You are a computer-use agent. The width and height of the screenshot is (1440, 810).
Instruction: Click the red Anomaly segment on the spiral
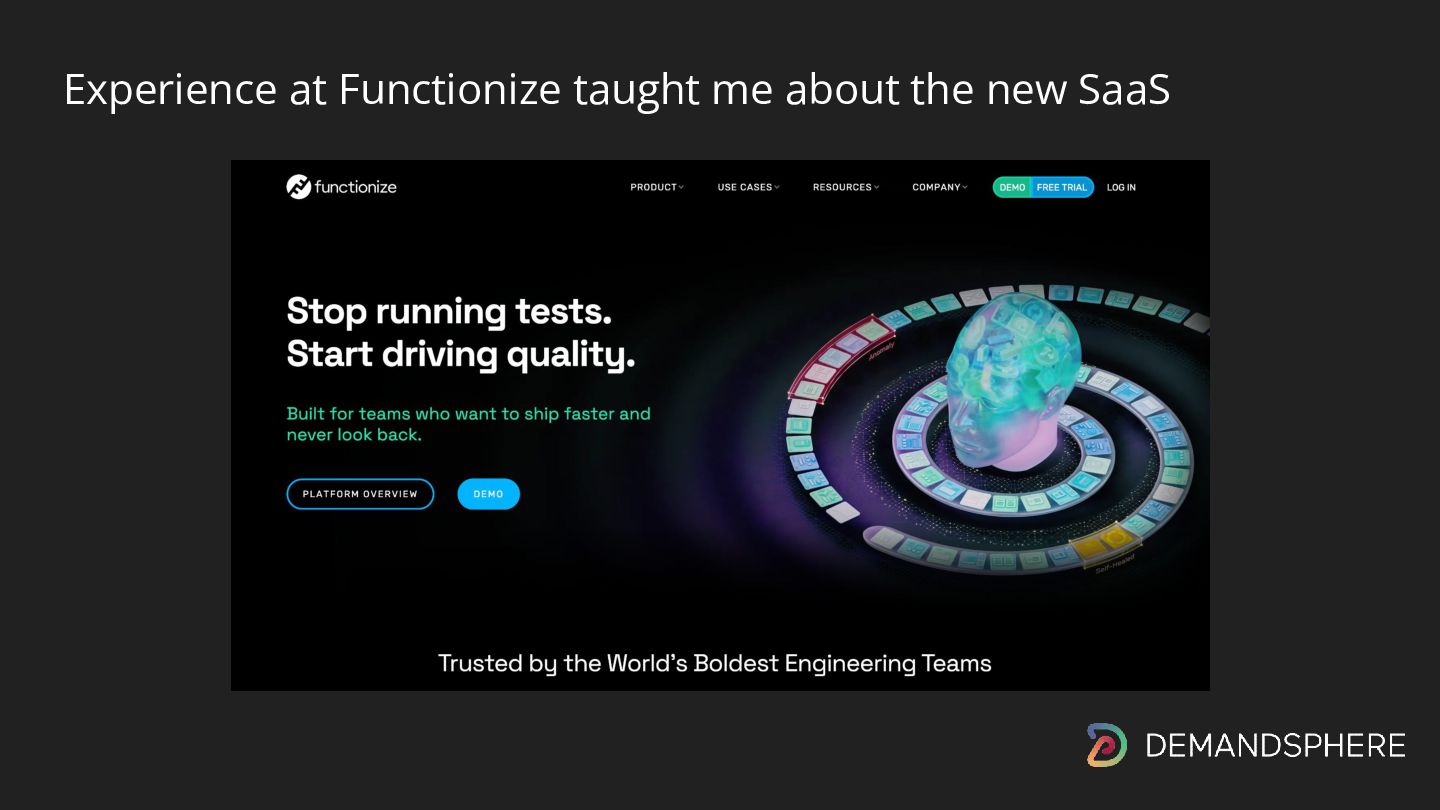pyautogui.click(x=840, y=357)
